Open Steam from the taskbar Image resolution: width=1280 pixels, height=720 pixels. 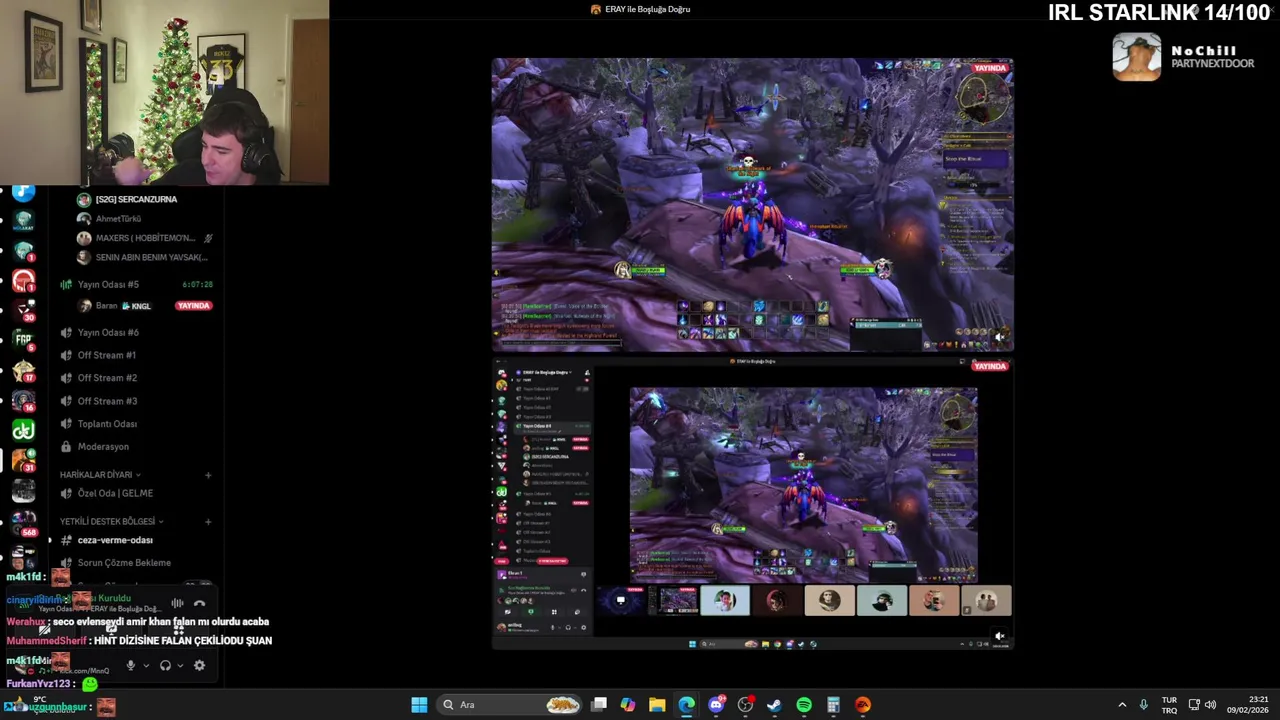coord(774,705)
